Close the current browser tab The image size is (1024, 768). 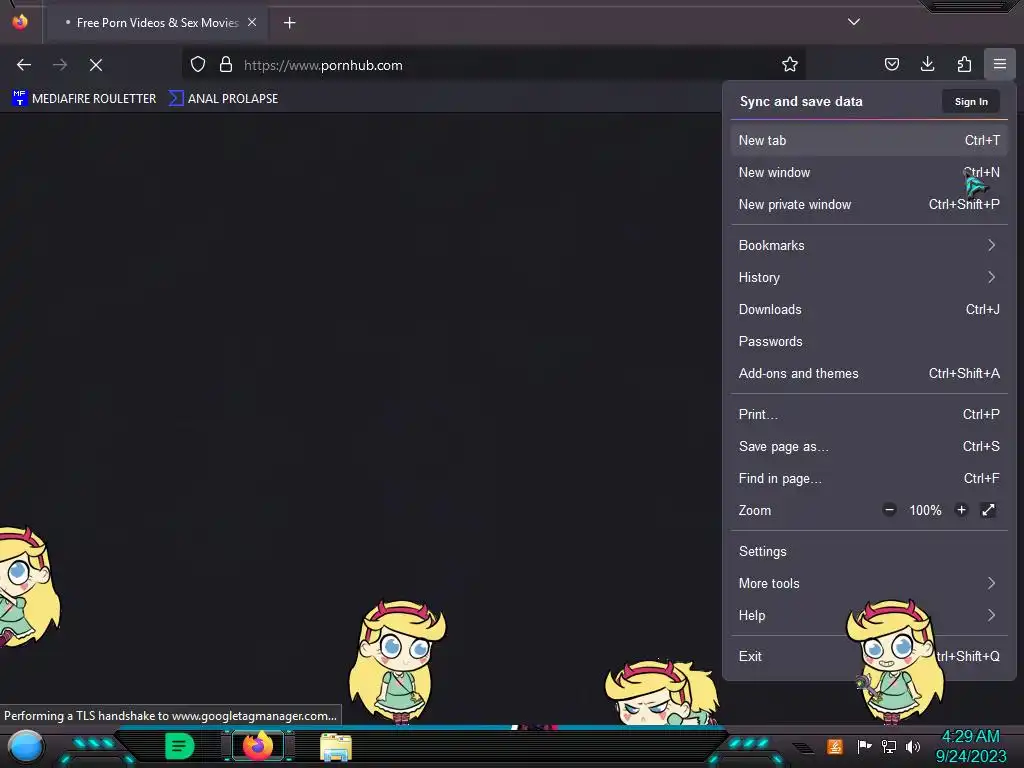[252, 22]
